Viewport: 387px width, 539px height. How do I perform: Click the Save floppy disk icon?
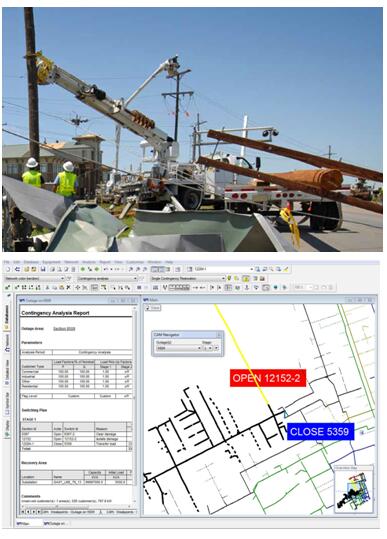point(43,269)
